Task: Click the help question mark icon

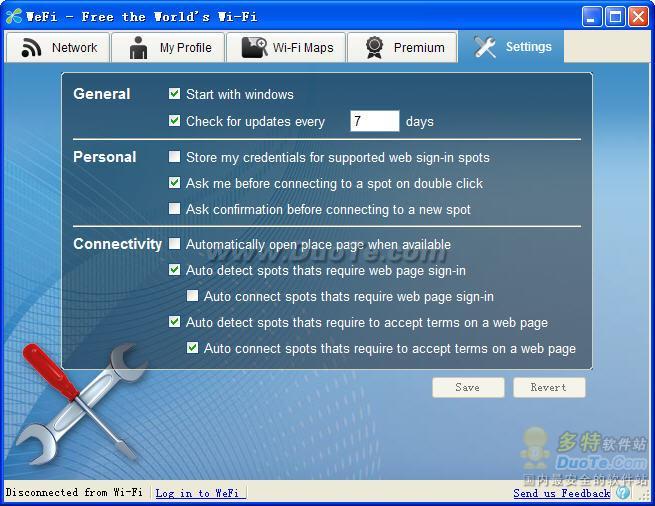Action: click(x=622, y=492)
